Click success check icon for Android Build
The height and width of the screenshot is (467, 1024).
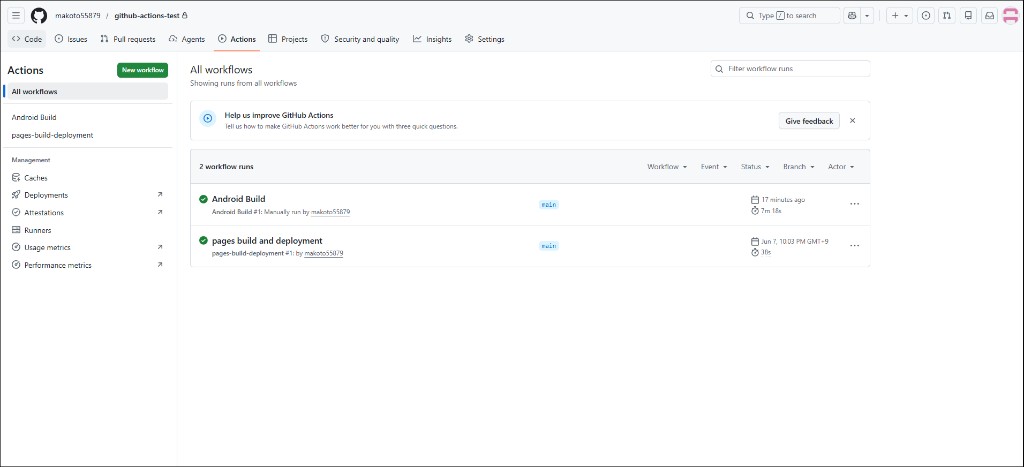click(204, 199)
